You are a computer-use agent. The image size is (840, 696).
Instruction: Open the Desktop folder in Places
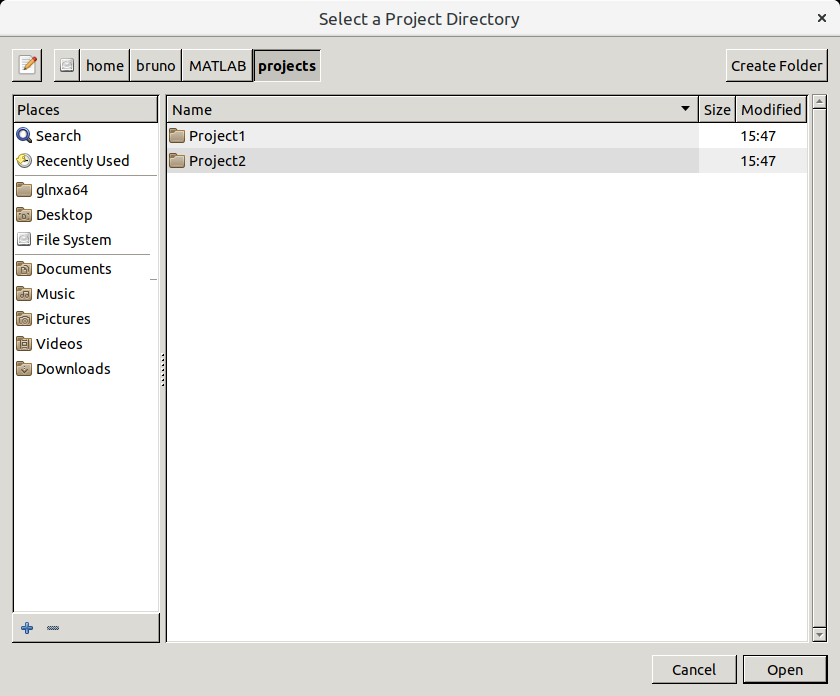(x=64, y=215)
